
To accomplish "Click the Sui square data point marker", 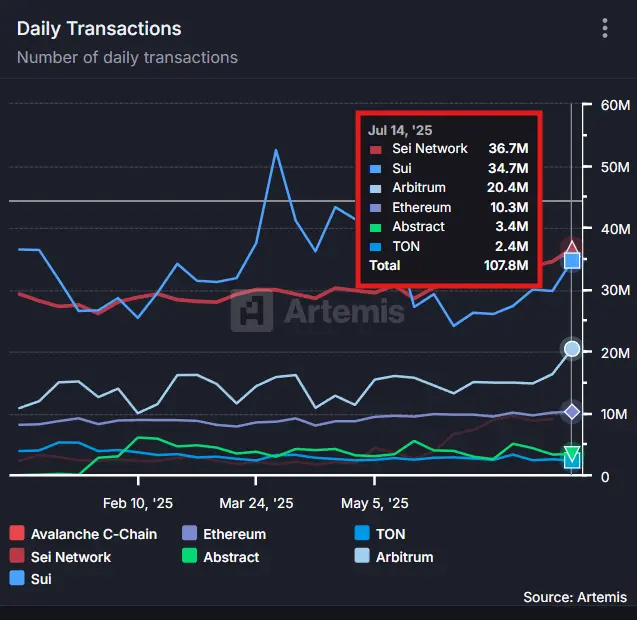I will click(x=572, y=260).
